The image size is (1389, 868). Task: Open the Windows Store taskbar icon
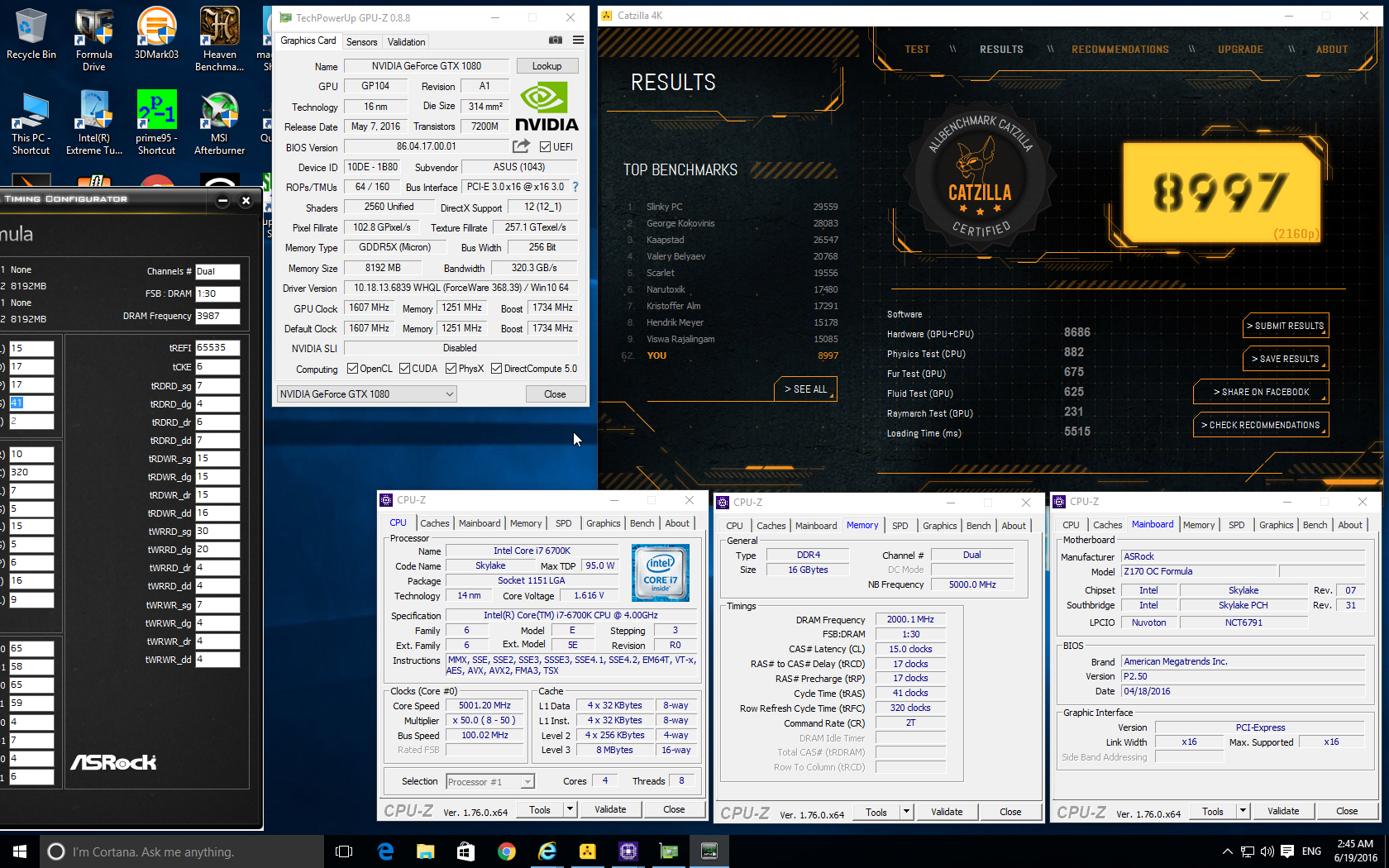[465, 851]
